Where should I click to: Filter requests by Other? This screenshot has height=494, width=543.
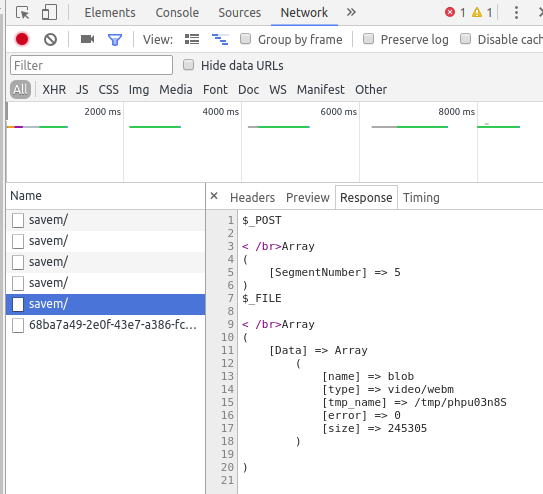point(371,90)
